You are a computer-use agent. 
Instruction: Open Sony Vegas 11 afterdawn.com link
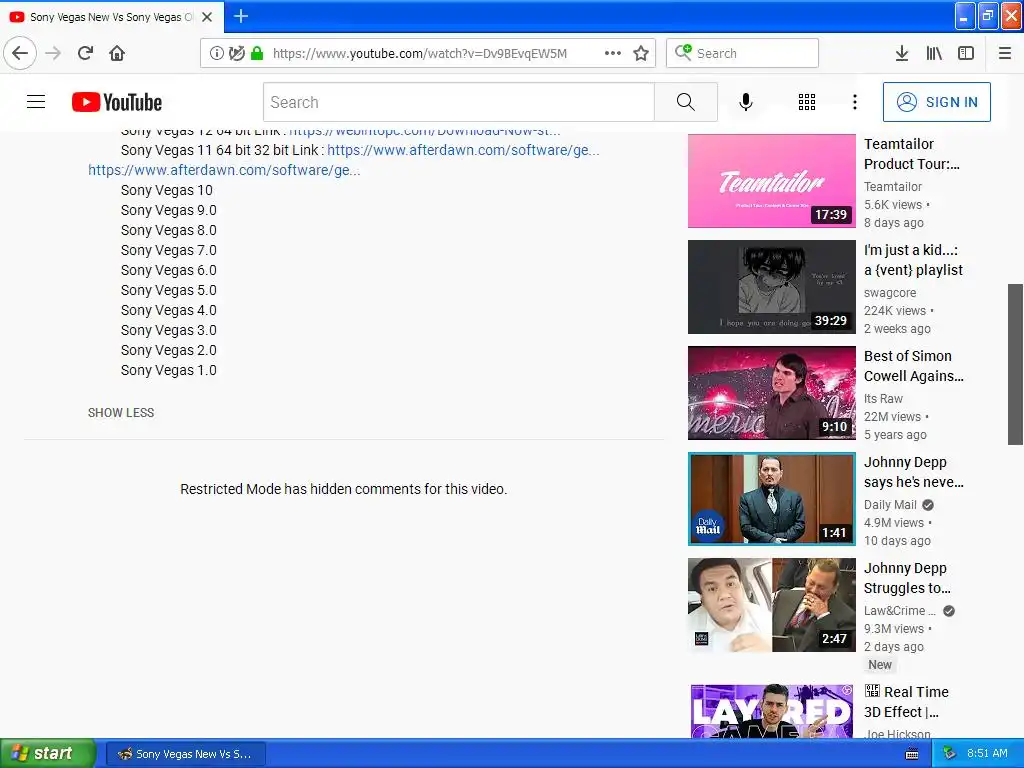[x=463, y=150]
